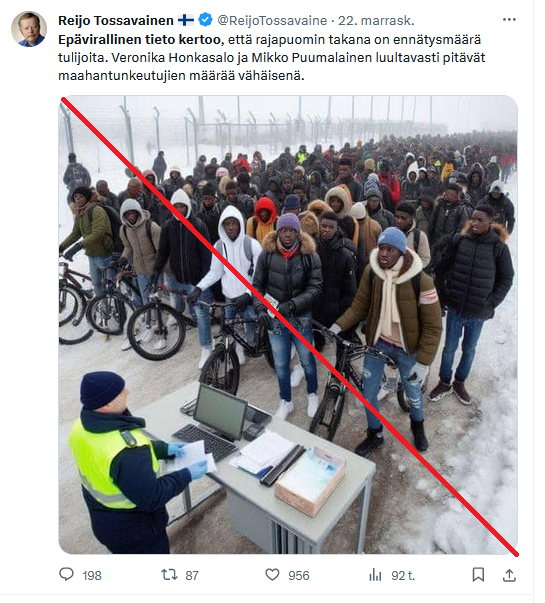Viewport: 545px width, 603px height.
Task: Open Reijo Tossavainen's profile avatar
Action: point(29,29)
